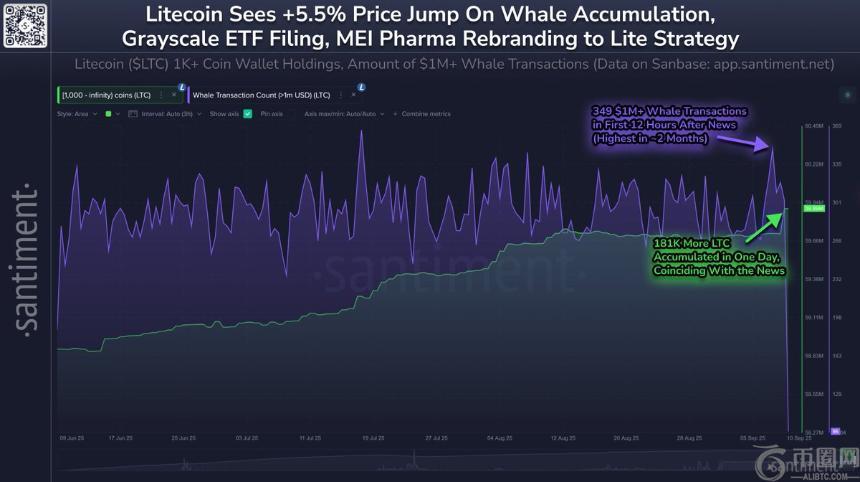Click the green current-value label on the axis
Screen dimensions: 860x482
pyautogui.click(x=812, y=208)
